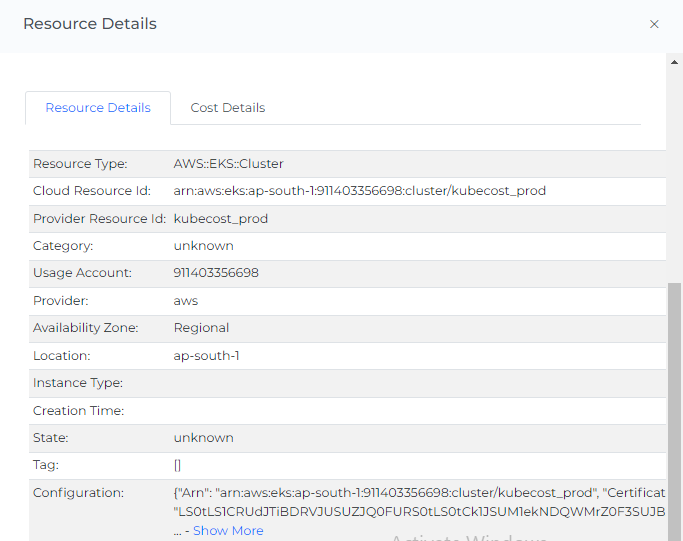The width and height of the screenshot is (683, 541).
Task: Click the Show More link in Configuration
Action: tap(228, 531)
